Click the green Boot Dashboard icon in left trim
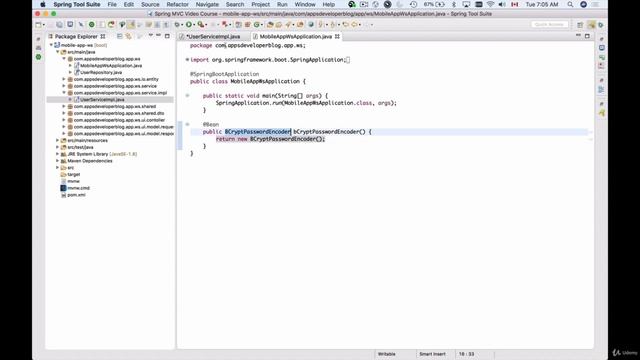Viewport: 640px width, 360px height. pyautogui.click(x=38, y=57)
